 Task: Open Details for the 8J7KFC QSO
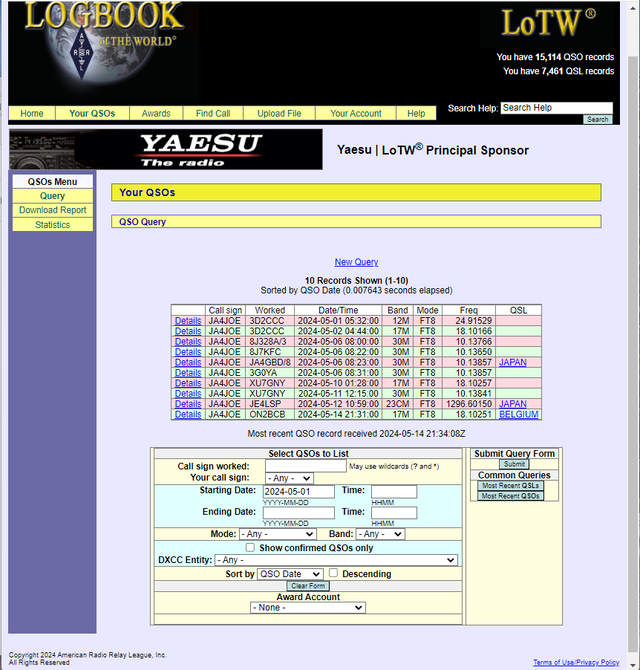pyautogui.click(x=188, y=352)
